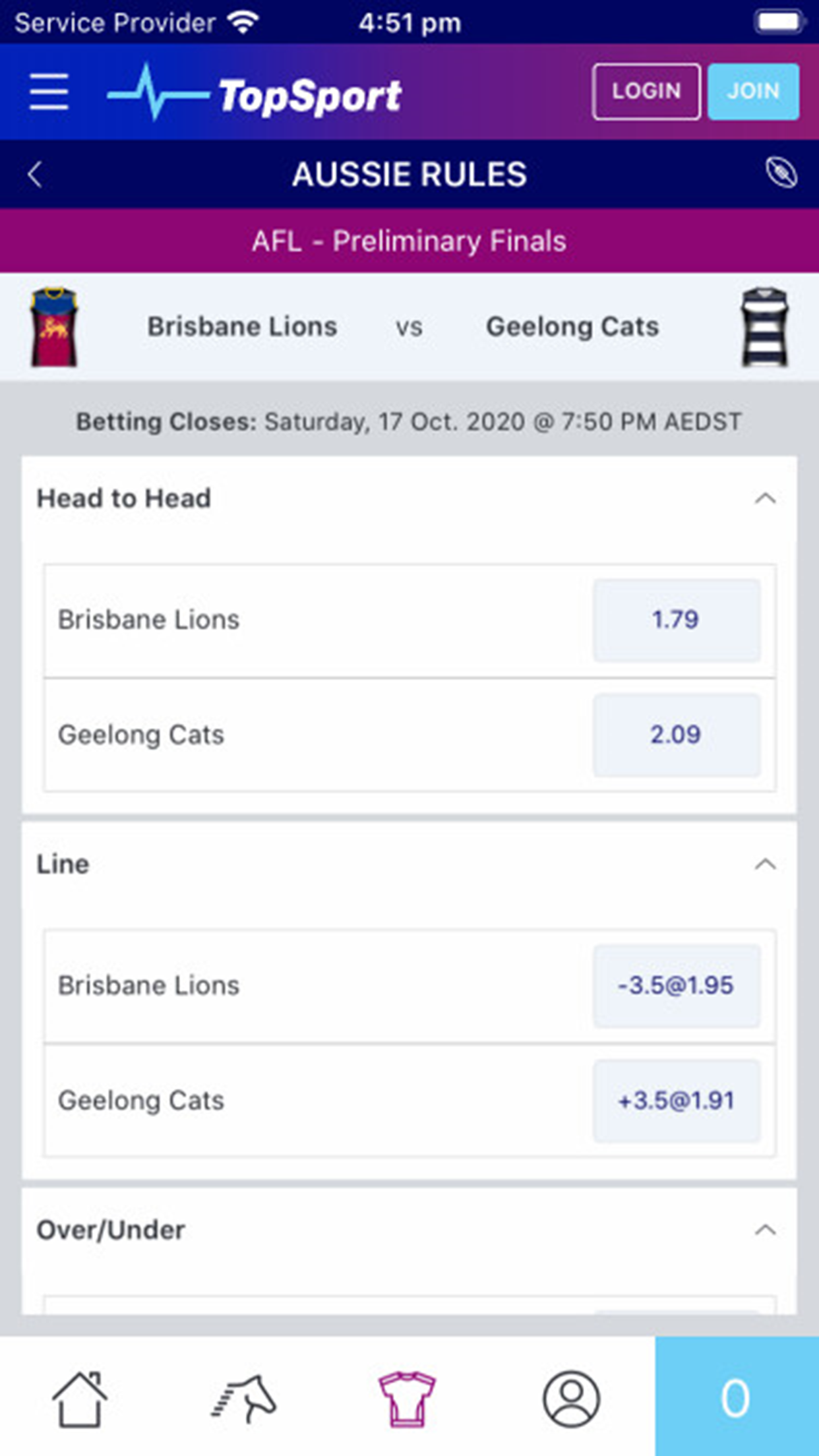
Task: Select Geelong Cats head-to-head odds 2.09
Action: pos(676,735)
